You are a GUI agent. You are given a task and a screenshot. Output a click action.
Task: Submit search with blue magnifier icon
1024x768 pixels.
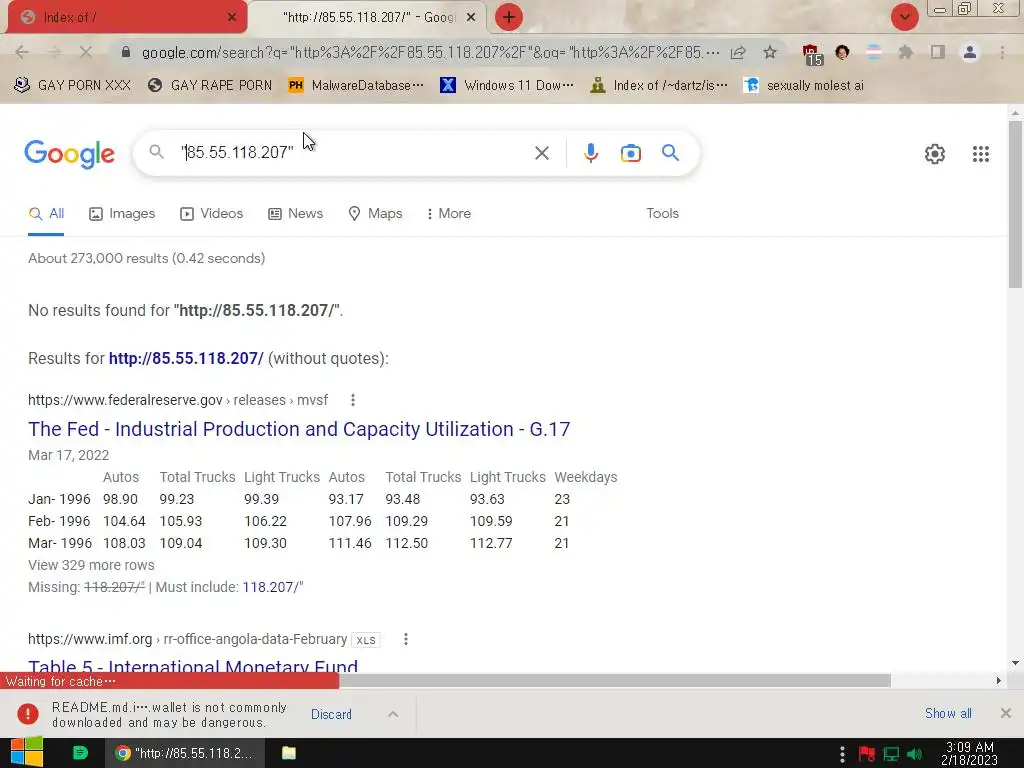pos(670,153)
